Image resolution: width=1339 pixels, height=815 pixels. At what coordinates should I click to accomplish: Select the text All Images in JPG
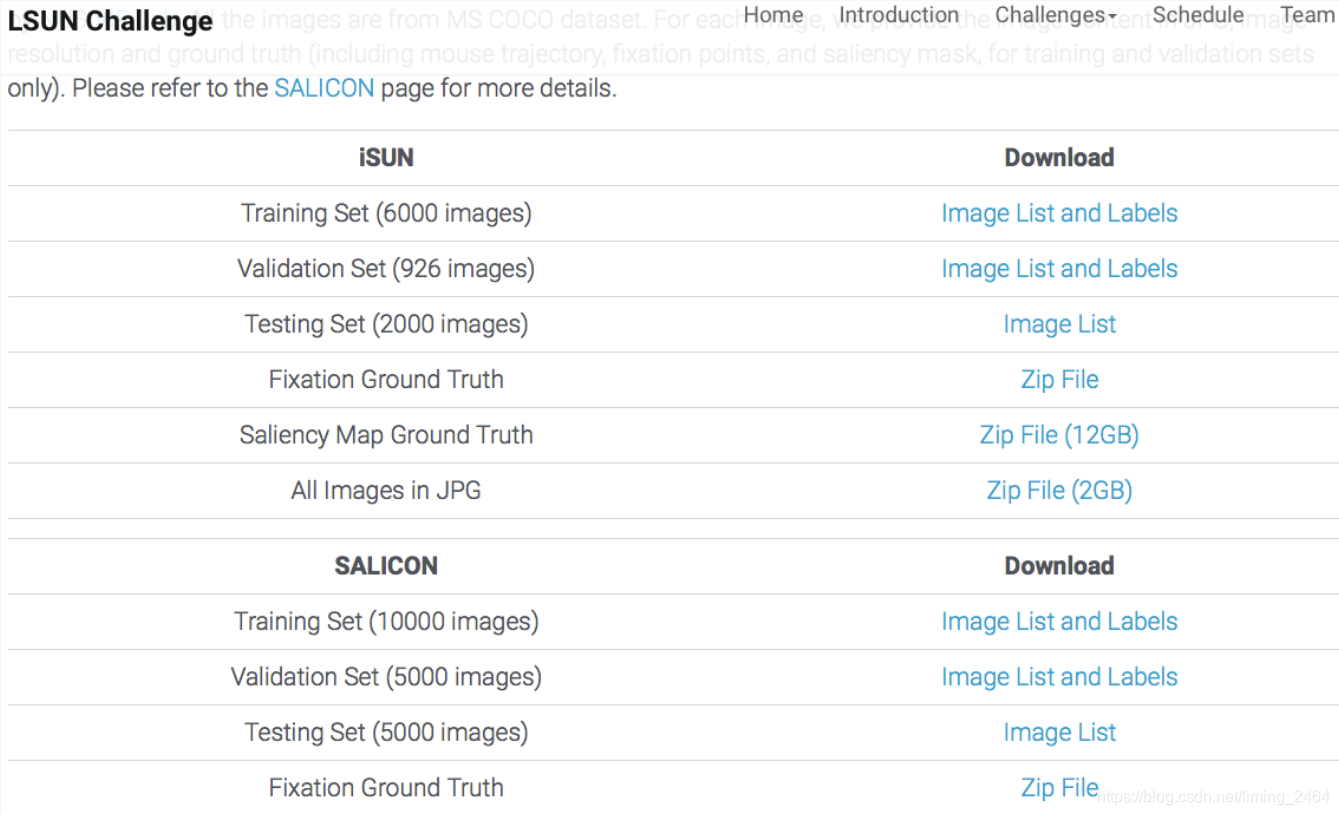tap(386, 491)
